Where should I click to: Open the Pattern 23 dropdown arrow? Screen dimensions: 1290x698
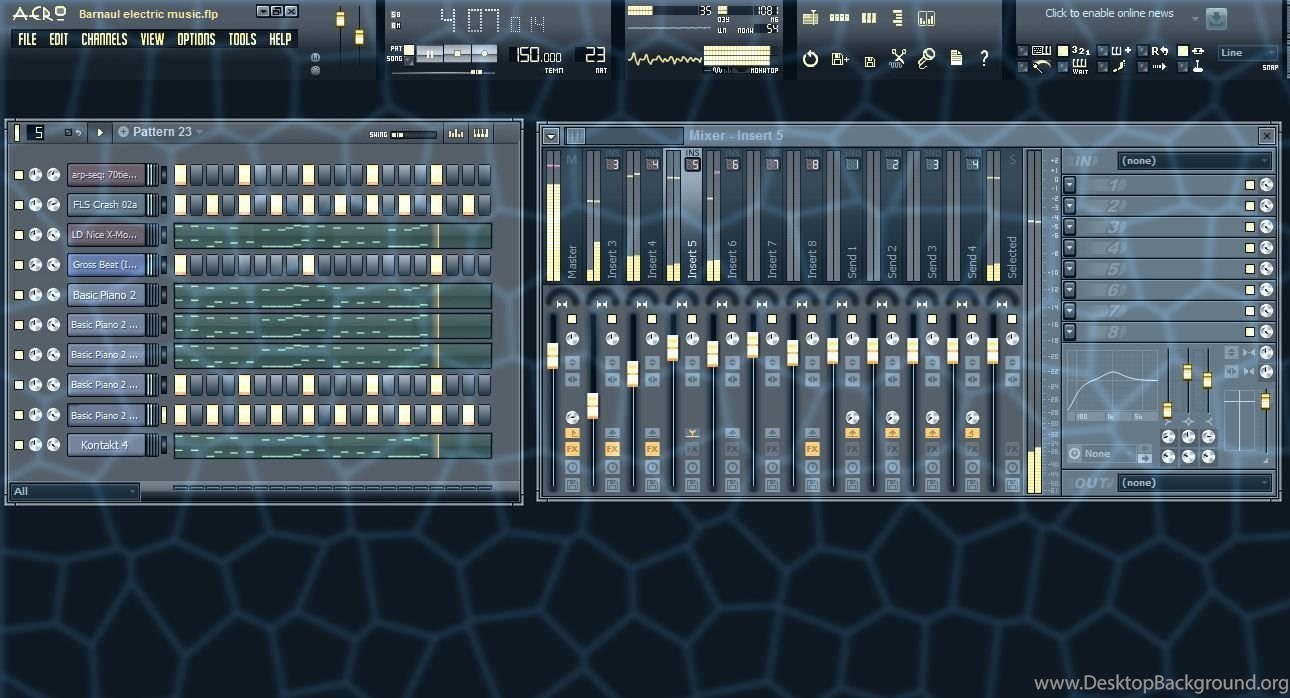point(200,132)
